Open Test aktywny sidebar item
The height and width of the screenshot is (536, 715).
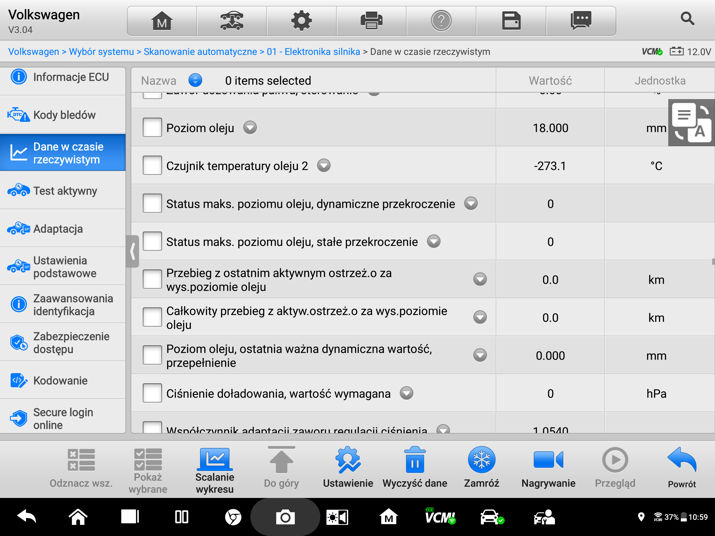[x=62, y=191]
